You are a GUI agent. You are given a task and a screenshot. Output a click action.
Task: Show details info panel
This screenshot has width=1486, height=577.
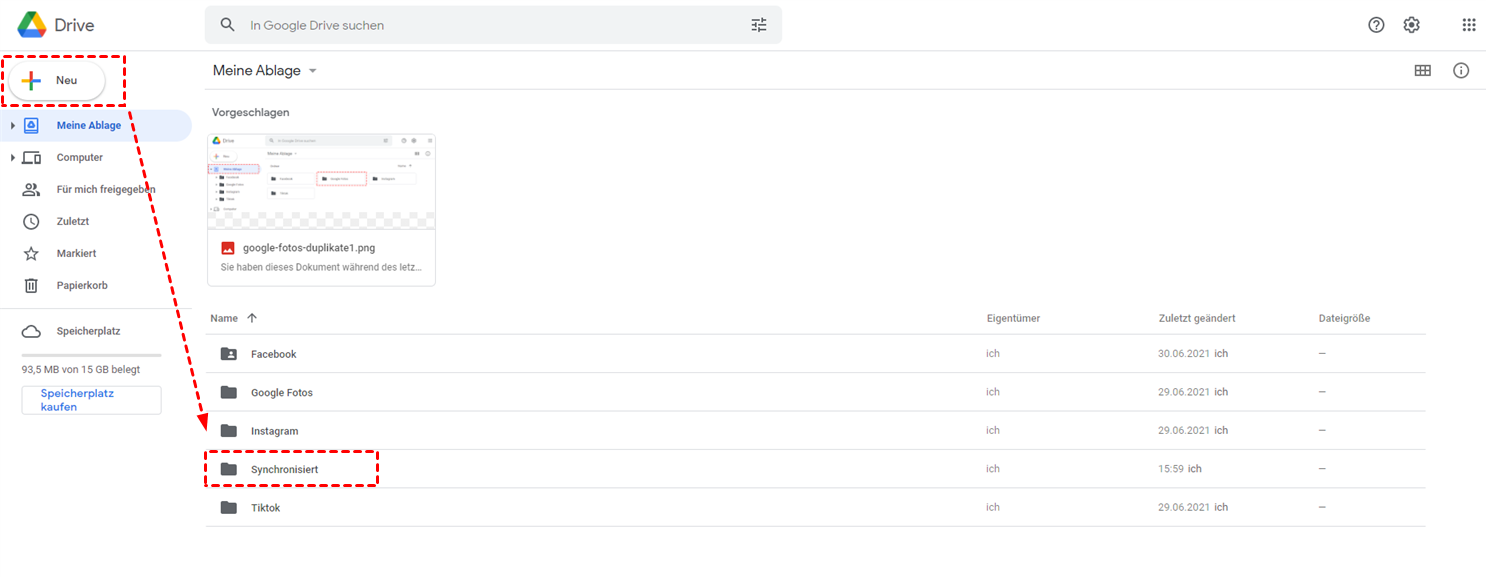[x=1461, y=71]
